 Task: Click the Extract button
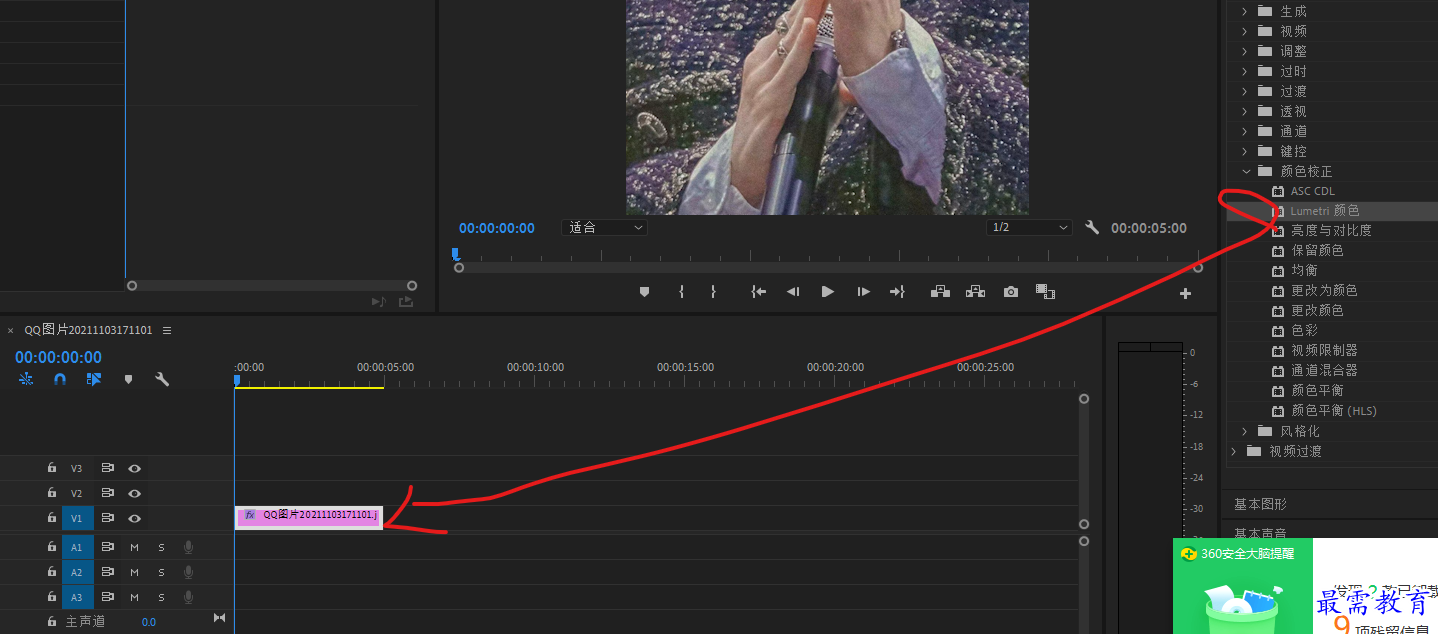coord(975,292)
